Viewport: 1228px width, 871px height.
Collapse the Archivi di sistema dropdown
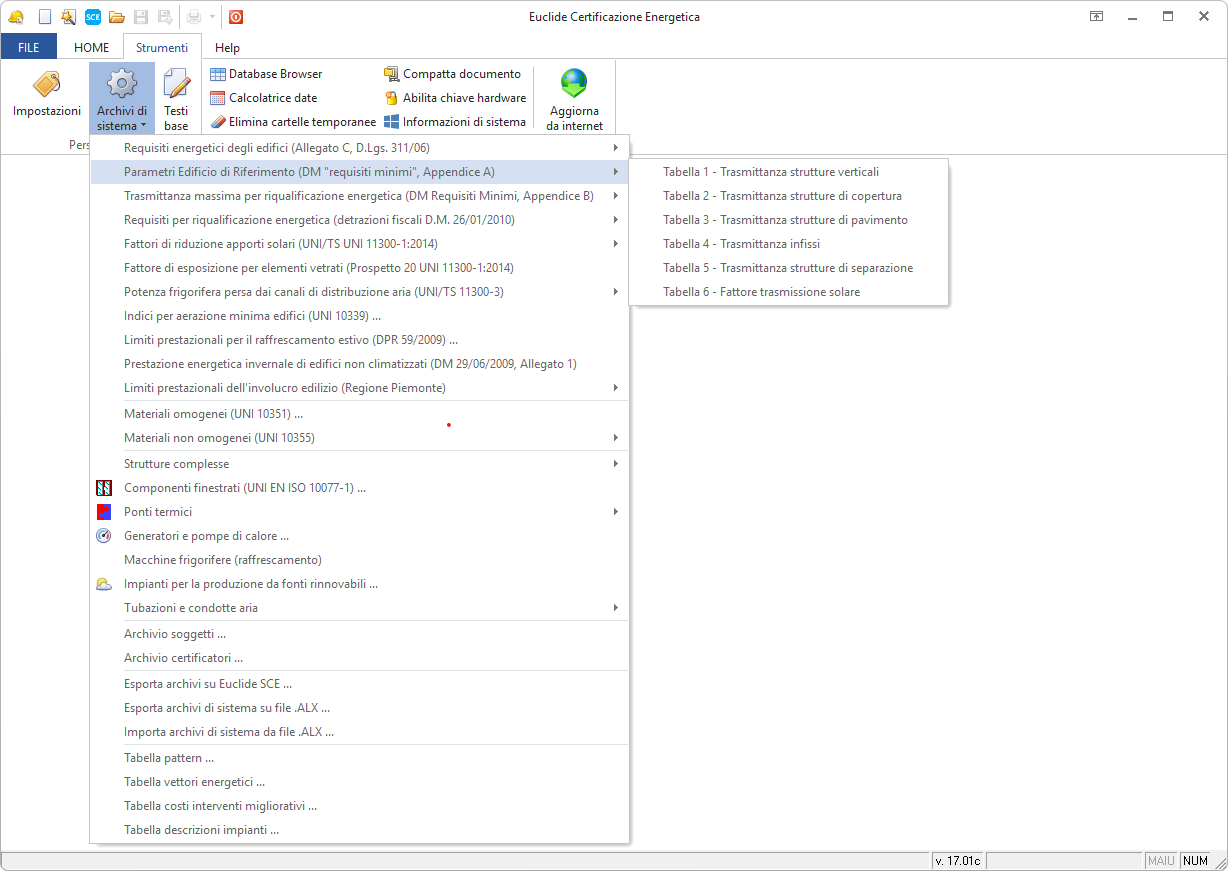point(122,98)
